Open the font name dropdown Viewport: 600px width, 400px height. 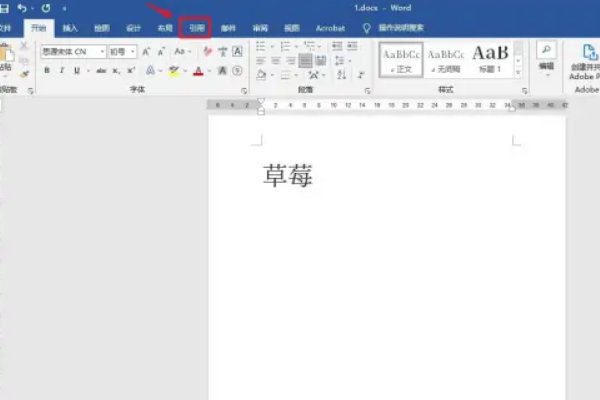(101, 51)
